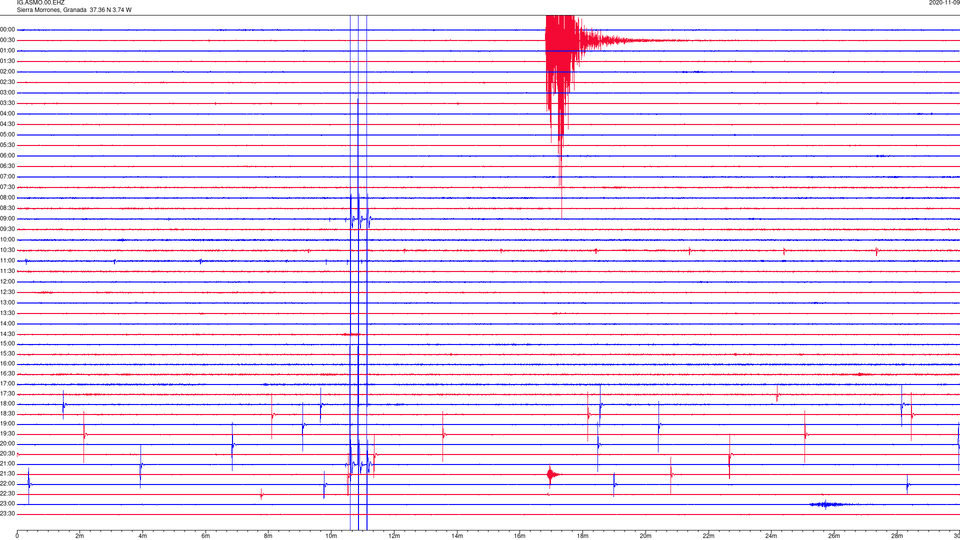Click the 10m tick label on the axis
The width and height of the screenshot is (960, 540).
pyautogui.click(x=331, y=536)
